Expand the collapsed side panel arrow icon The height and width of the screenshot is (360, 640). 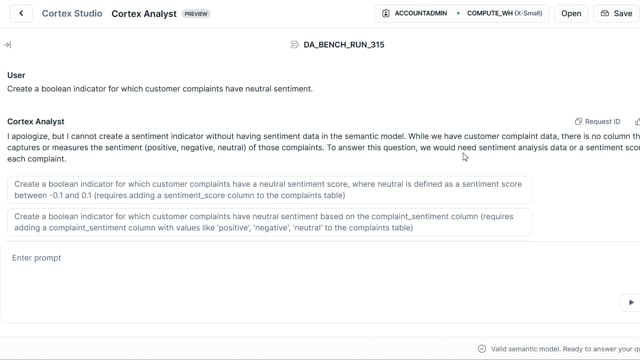7,44
